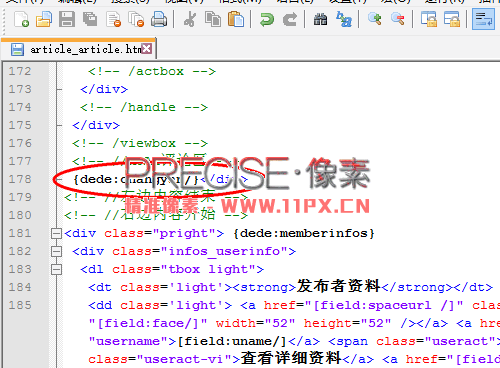Save the current file with floppy icon
Viewport: 500px width, 368px height.
pos(67,19)
